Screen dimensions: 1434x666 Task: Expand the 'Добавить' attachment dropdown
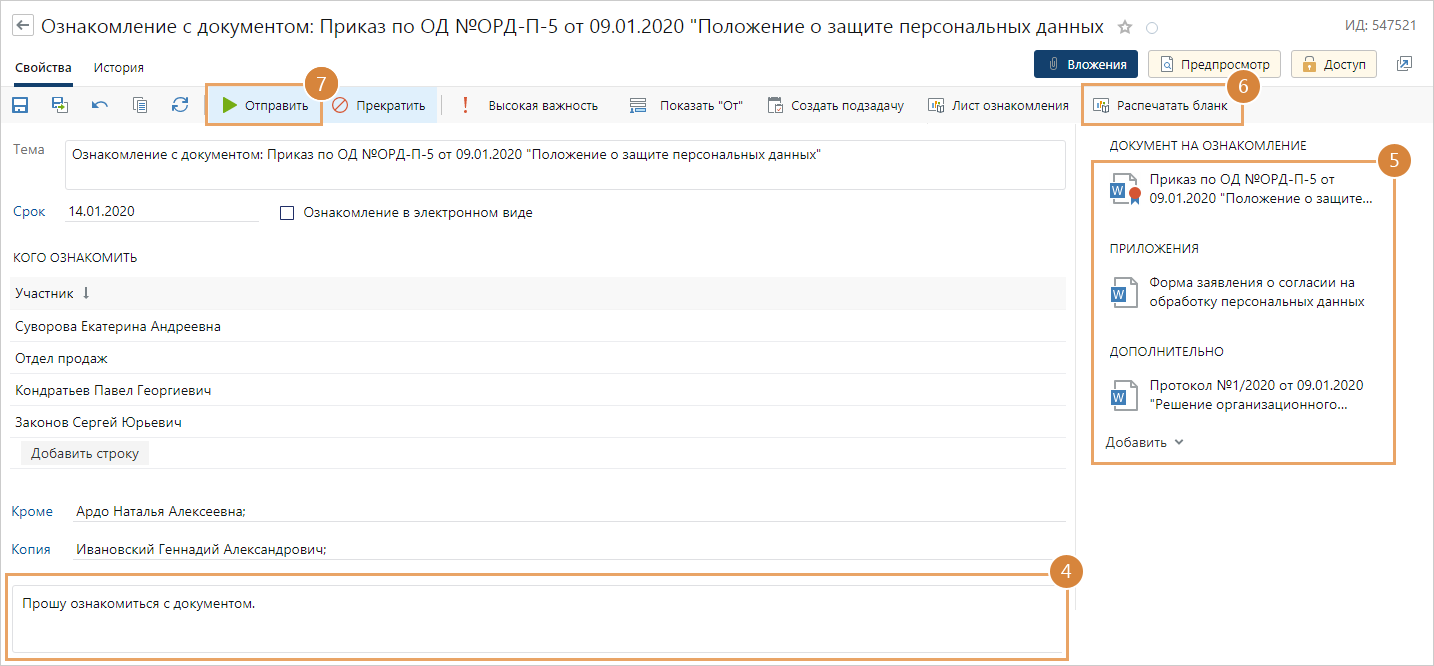click(1145, 442)
